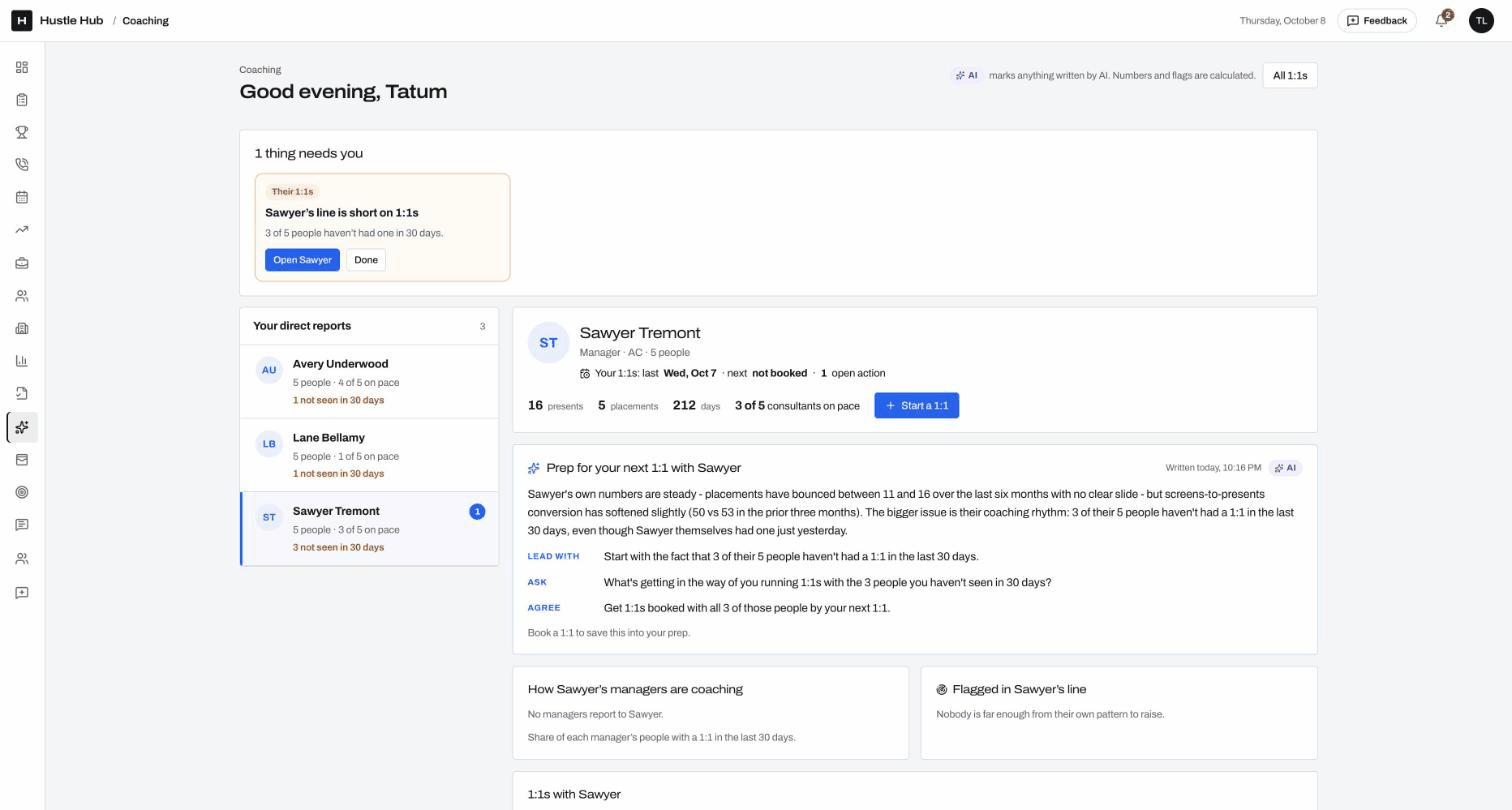Click the AI legend badge in header
The image size is (1512, 810).
click(x=966, y=75)
